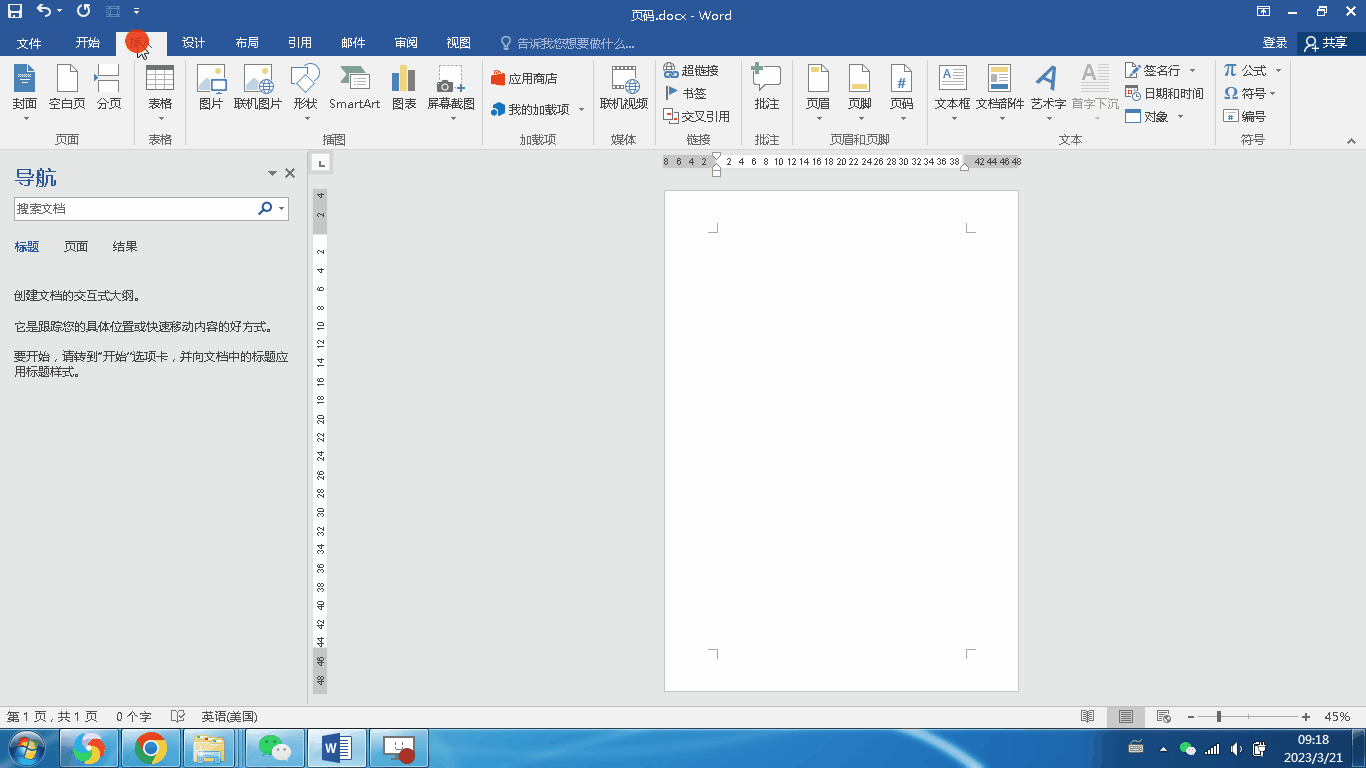Switch to Print Layout view in status bar
This screenshot has height=768, width=1366.
coord(1126,717)
